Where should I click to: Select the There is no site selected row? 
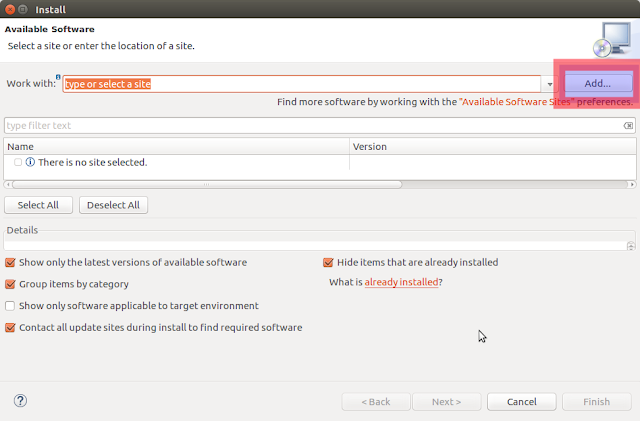320,162
